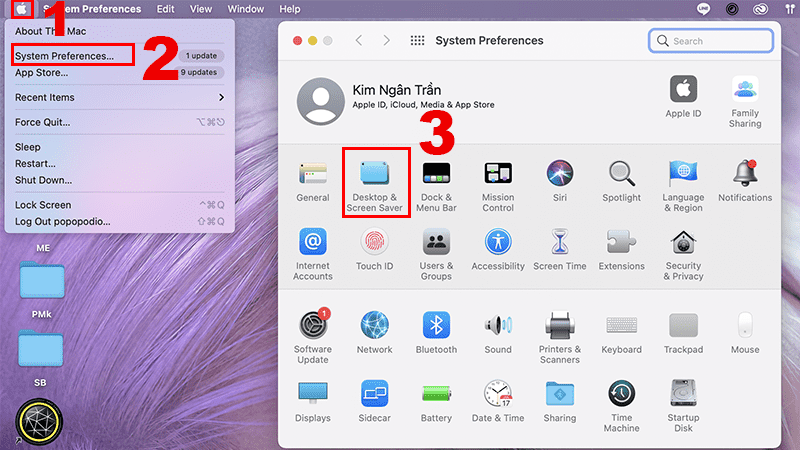The width and height of the screenshot is (800, 450).
Task: Open Displays preferences
Action: click(313, 402)
